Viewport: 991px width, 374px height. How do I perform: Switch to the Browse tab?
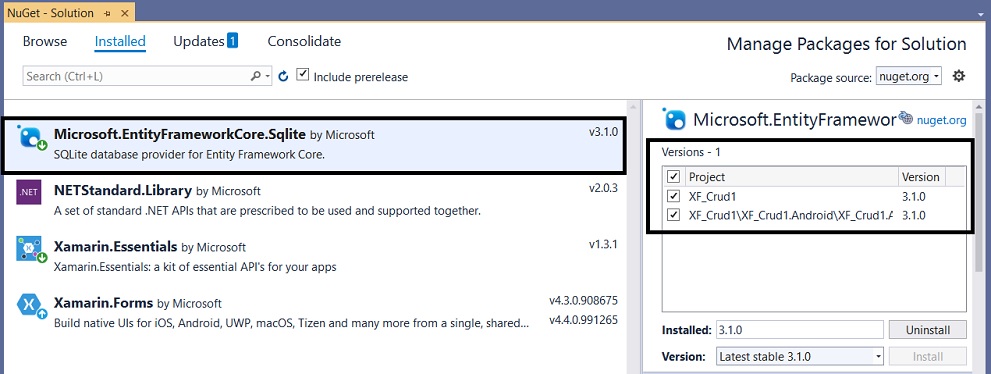45,42
